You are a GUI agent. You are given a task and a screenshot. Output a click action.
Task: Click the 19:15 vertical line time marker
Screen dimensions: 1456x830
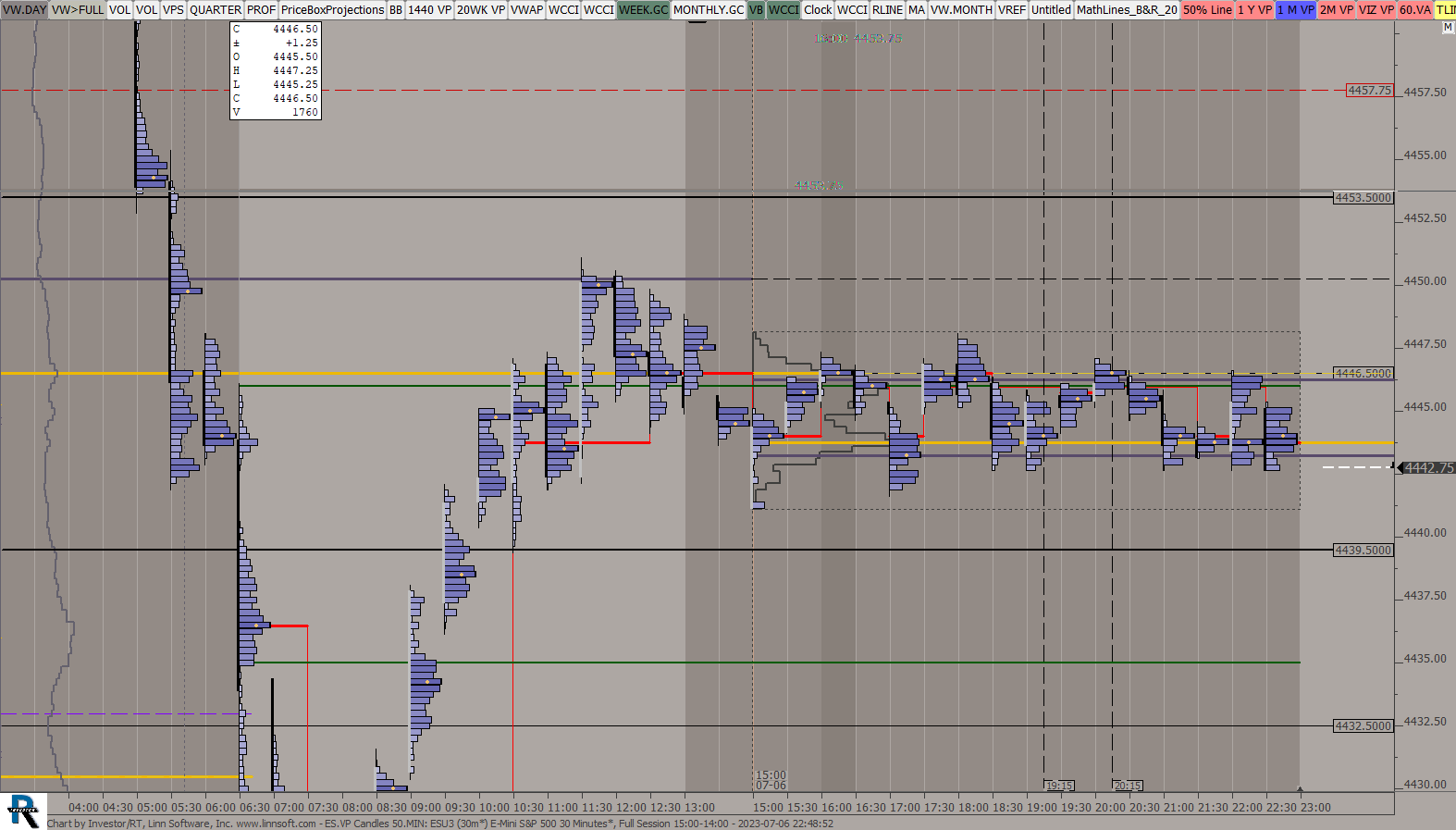point(1059,786)
